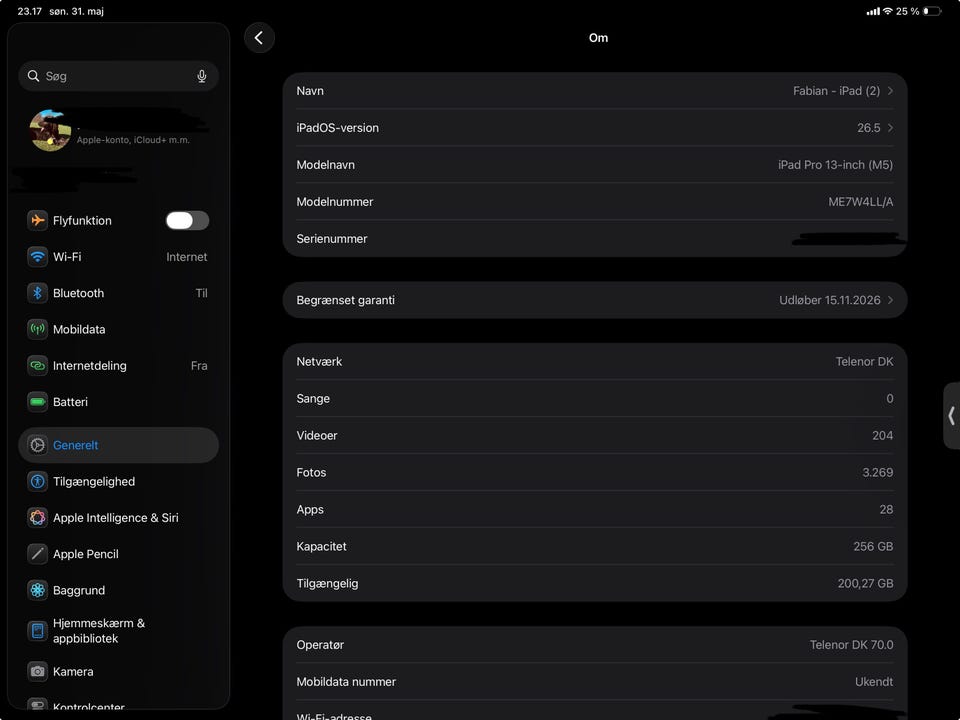Select Batteri in the sidebar
Screen dimensions: 960x720
point(118,402)
